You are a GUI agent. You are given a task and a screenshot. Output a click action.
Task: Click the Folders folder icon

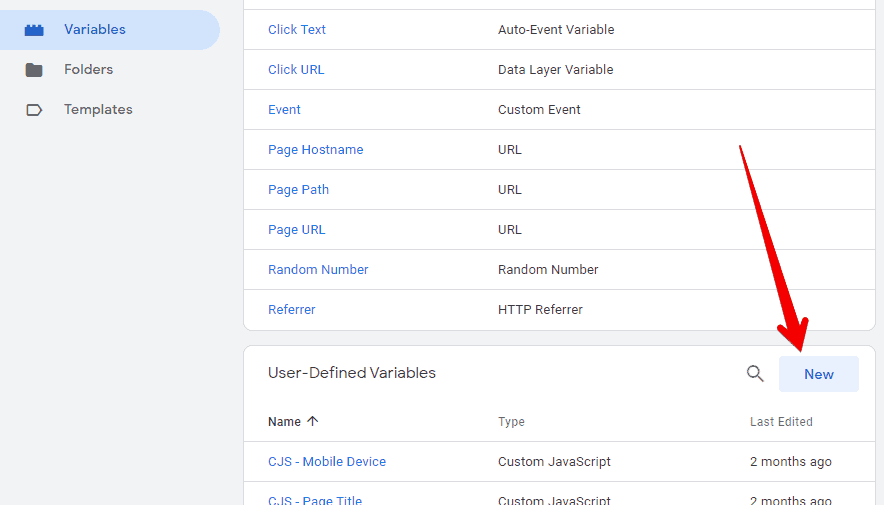point(34,70)
